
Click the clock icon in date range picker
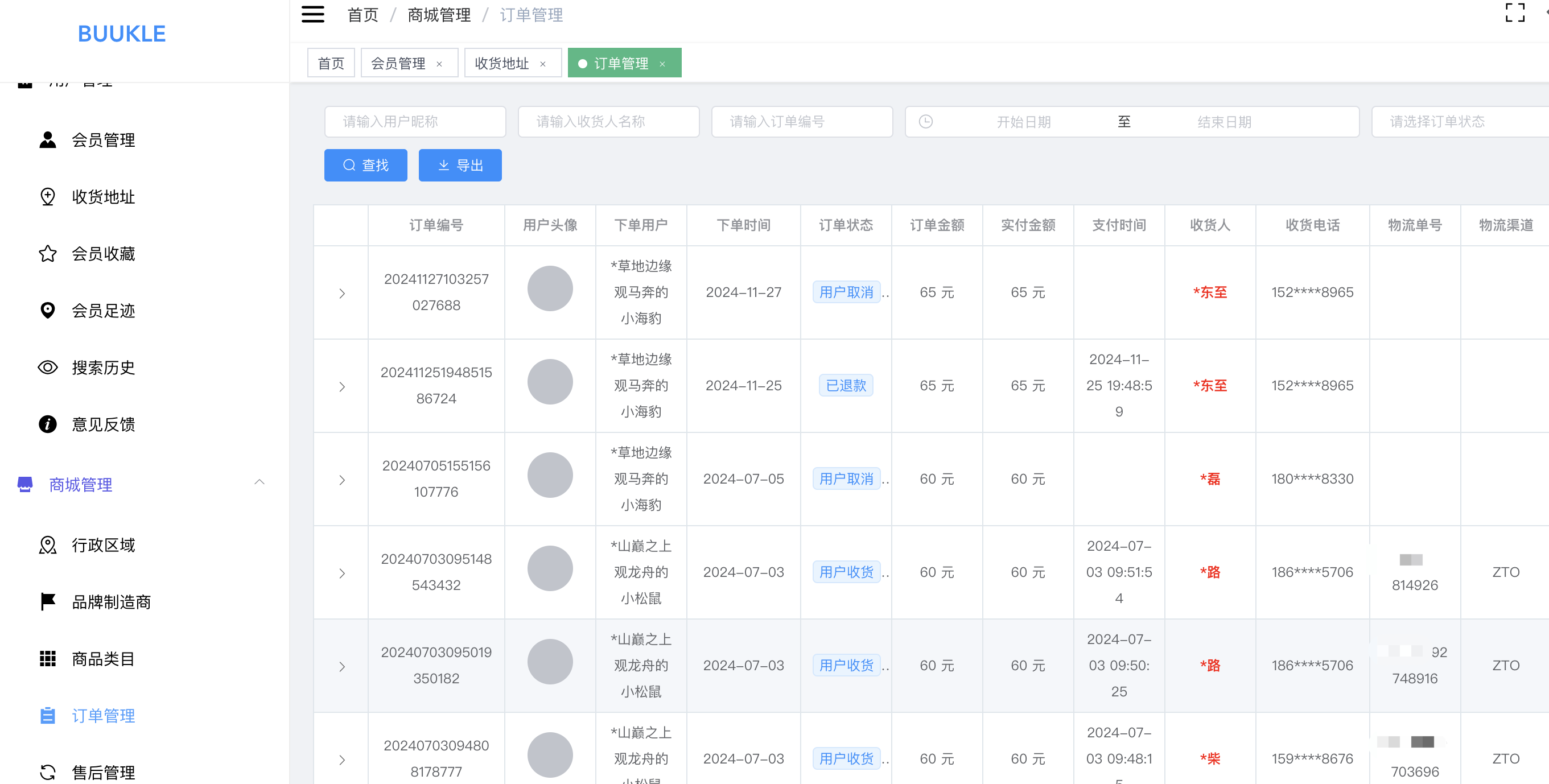pyautogui.click(x=925, y=121)
